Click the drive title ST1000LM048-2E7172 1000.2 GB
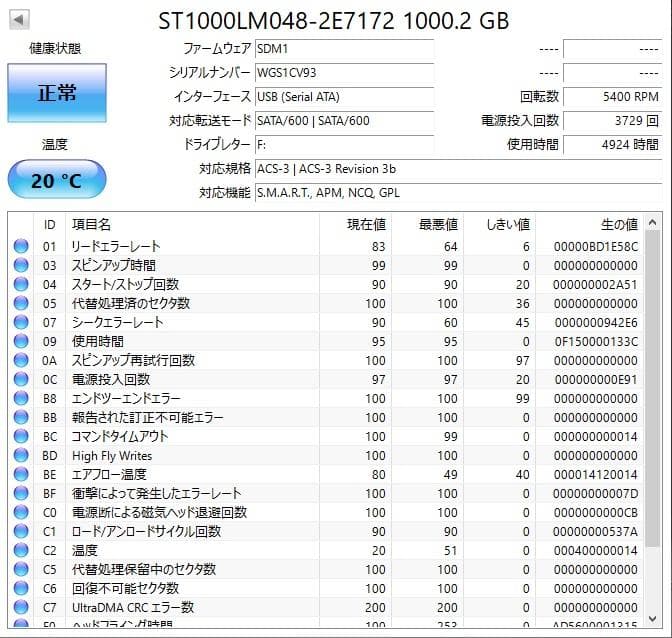This screenshot has height=638, width=672. 334,21
